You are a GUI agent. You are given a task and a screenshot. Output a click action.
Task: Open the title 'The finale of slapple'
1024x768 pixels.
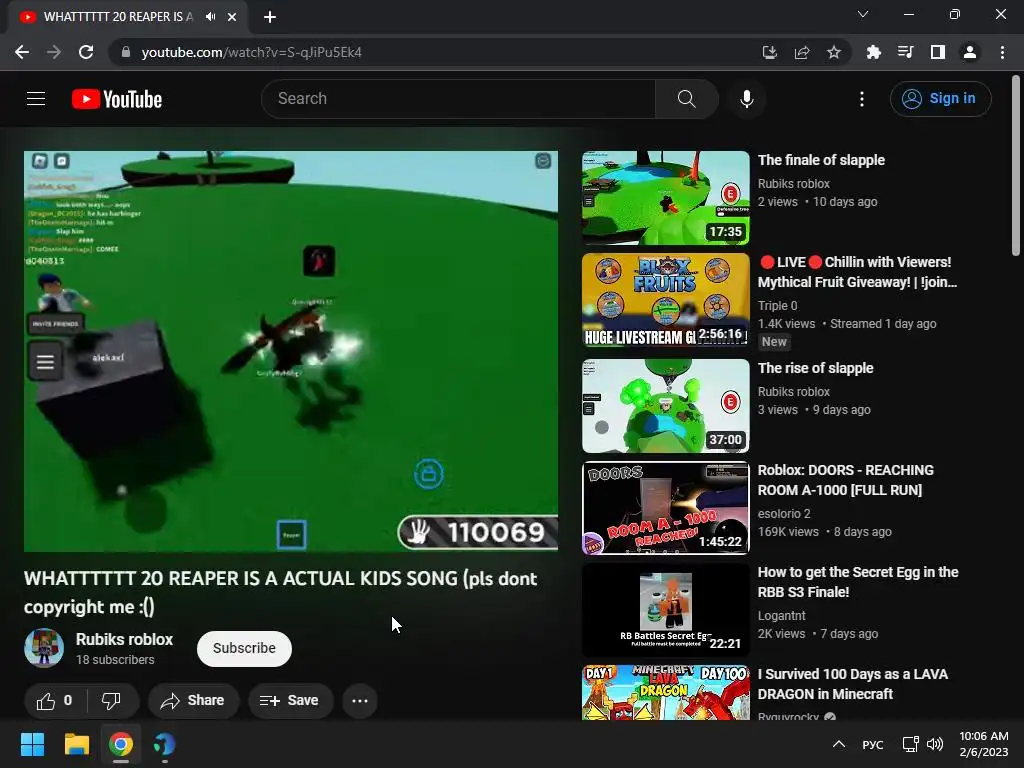tap(821, 160)
